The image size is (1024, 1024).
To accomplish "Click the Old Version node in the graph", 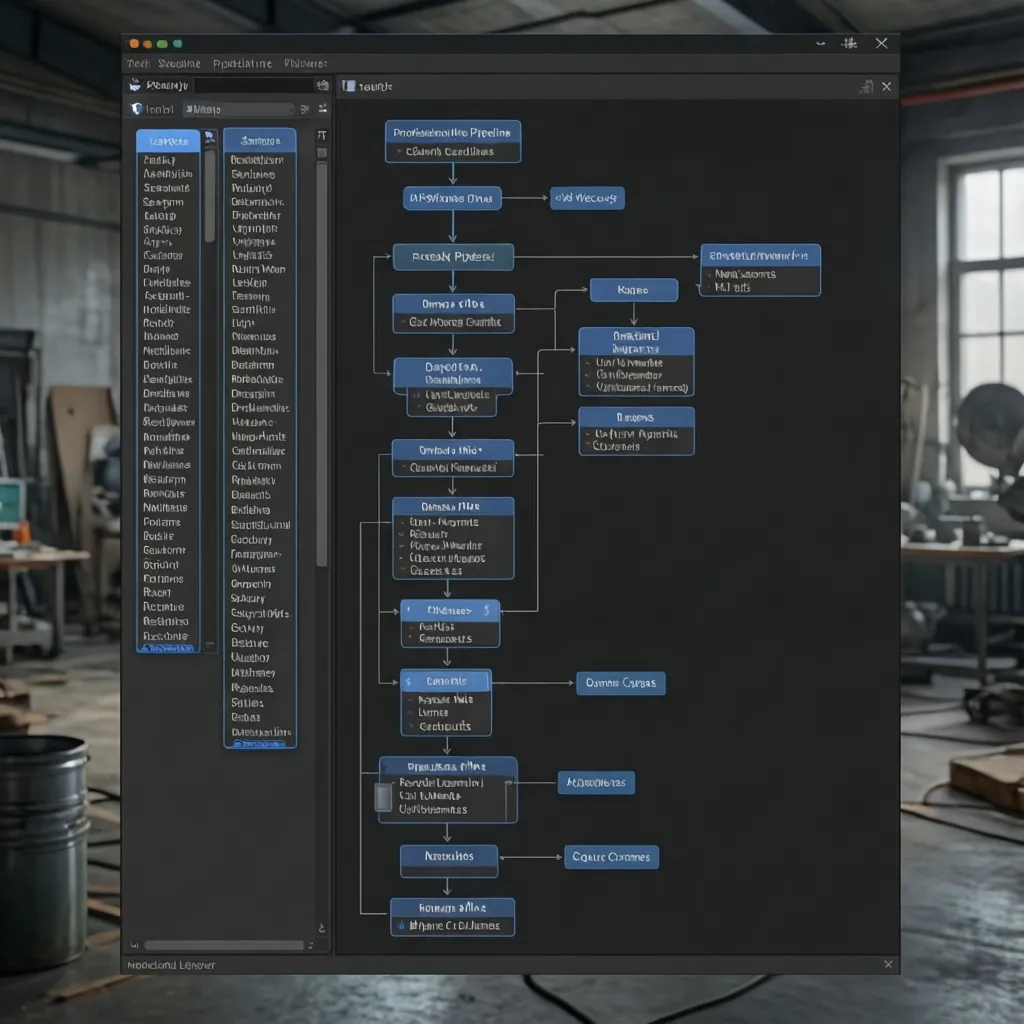I will pyautogui.click(x=587, y=198).
